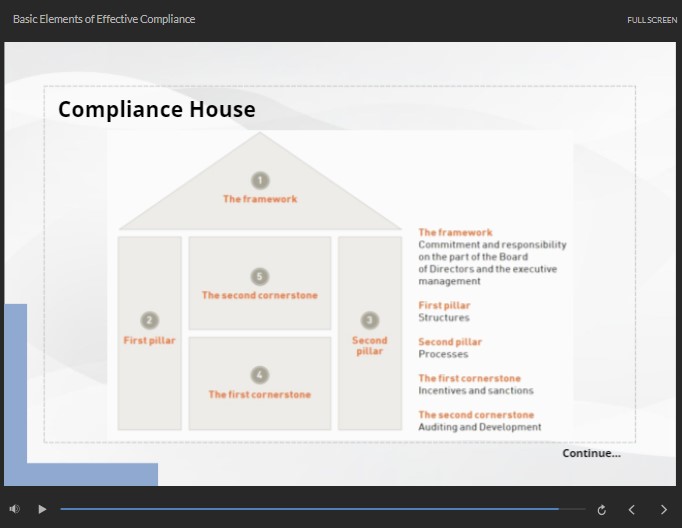The width and height of the screenshot is (682, 528).
Task: Click 'The first cornerstone' legend heading
Action: [x=469, y=379]
